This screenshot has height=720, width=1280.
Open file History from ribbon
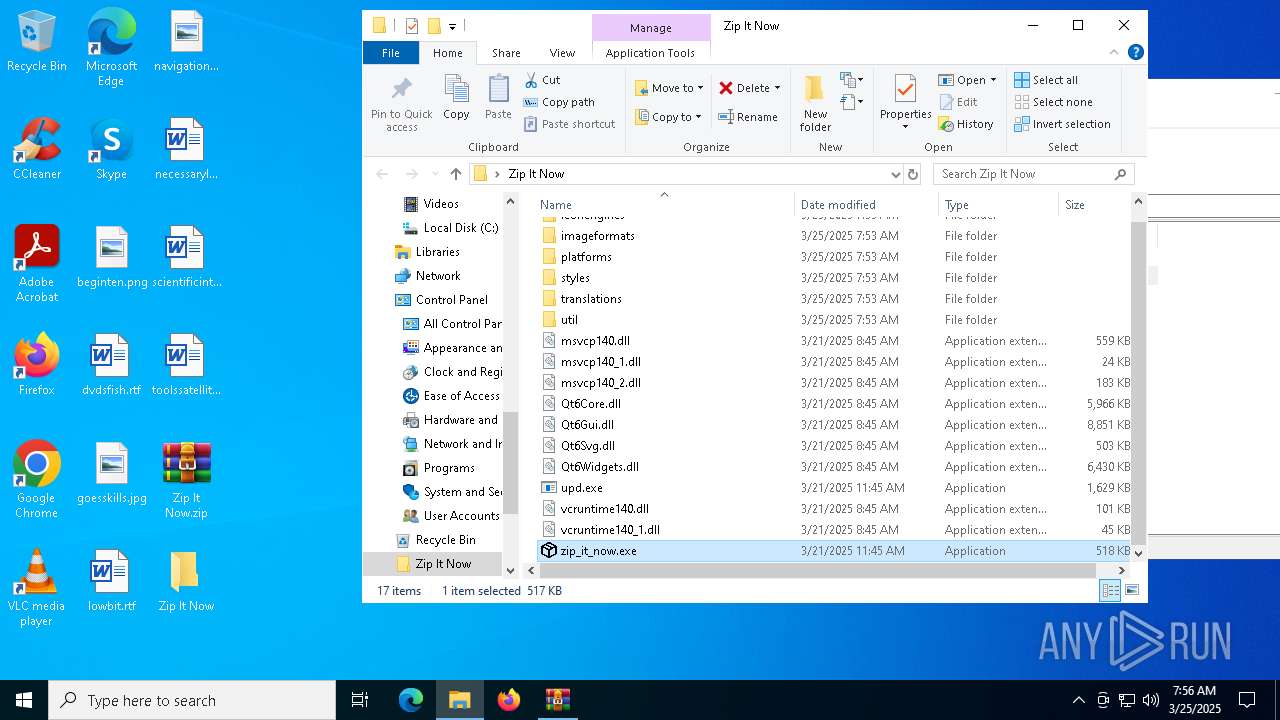point(966,124)
